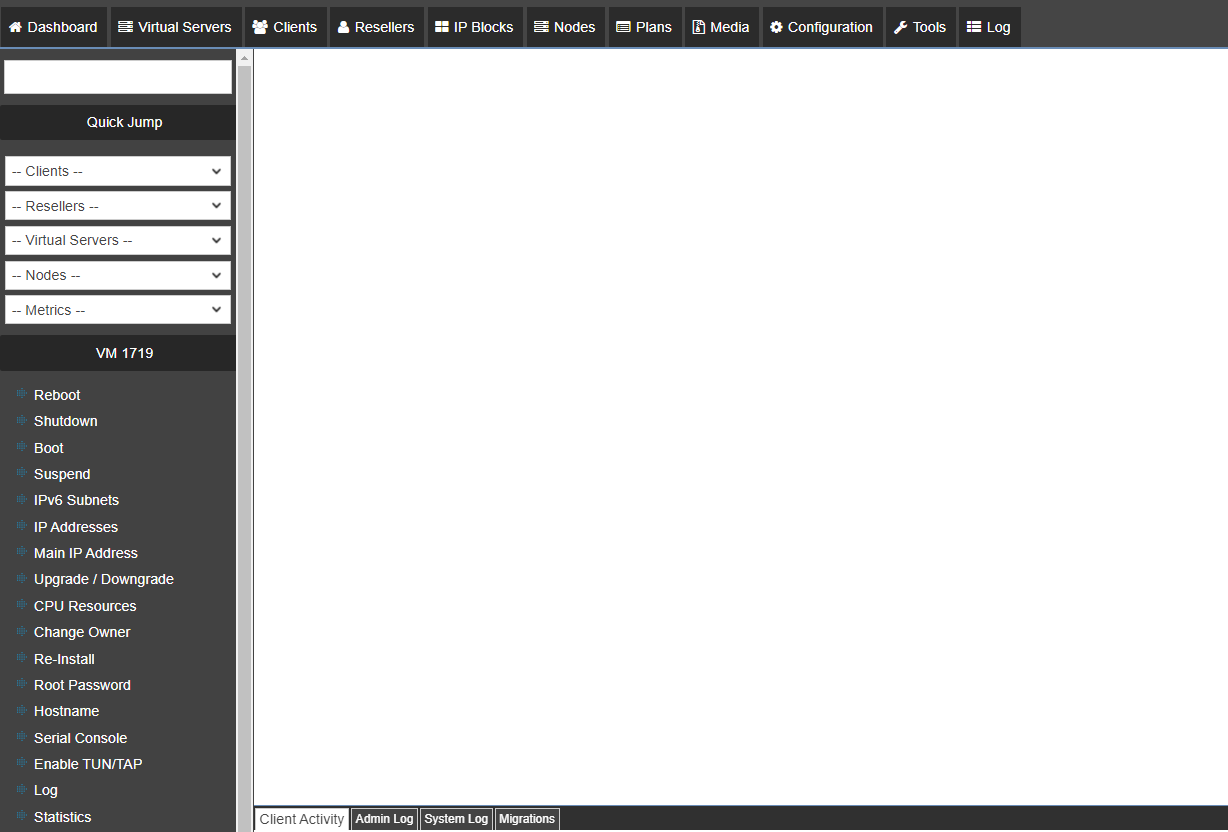Click the Log list icon in the top bar
Image resolution: width=1228 pixels, height=832 pixels.
(x=974, y=27)
